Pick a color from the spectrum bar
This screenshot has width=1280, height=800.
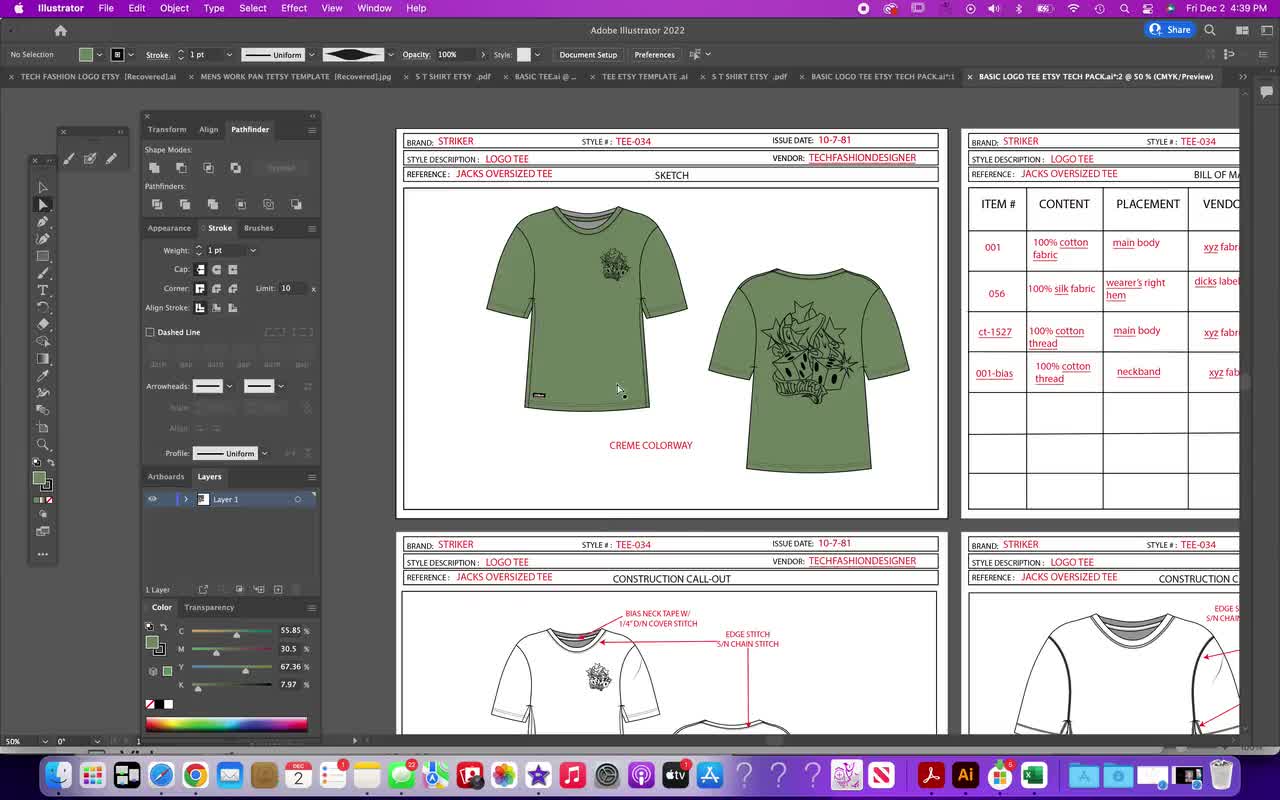click(x=226, y=724)
